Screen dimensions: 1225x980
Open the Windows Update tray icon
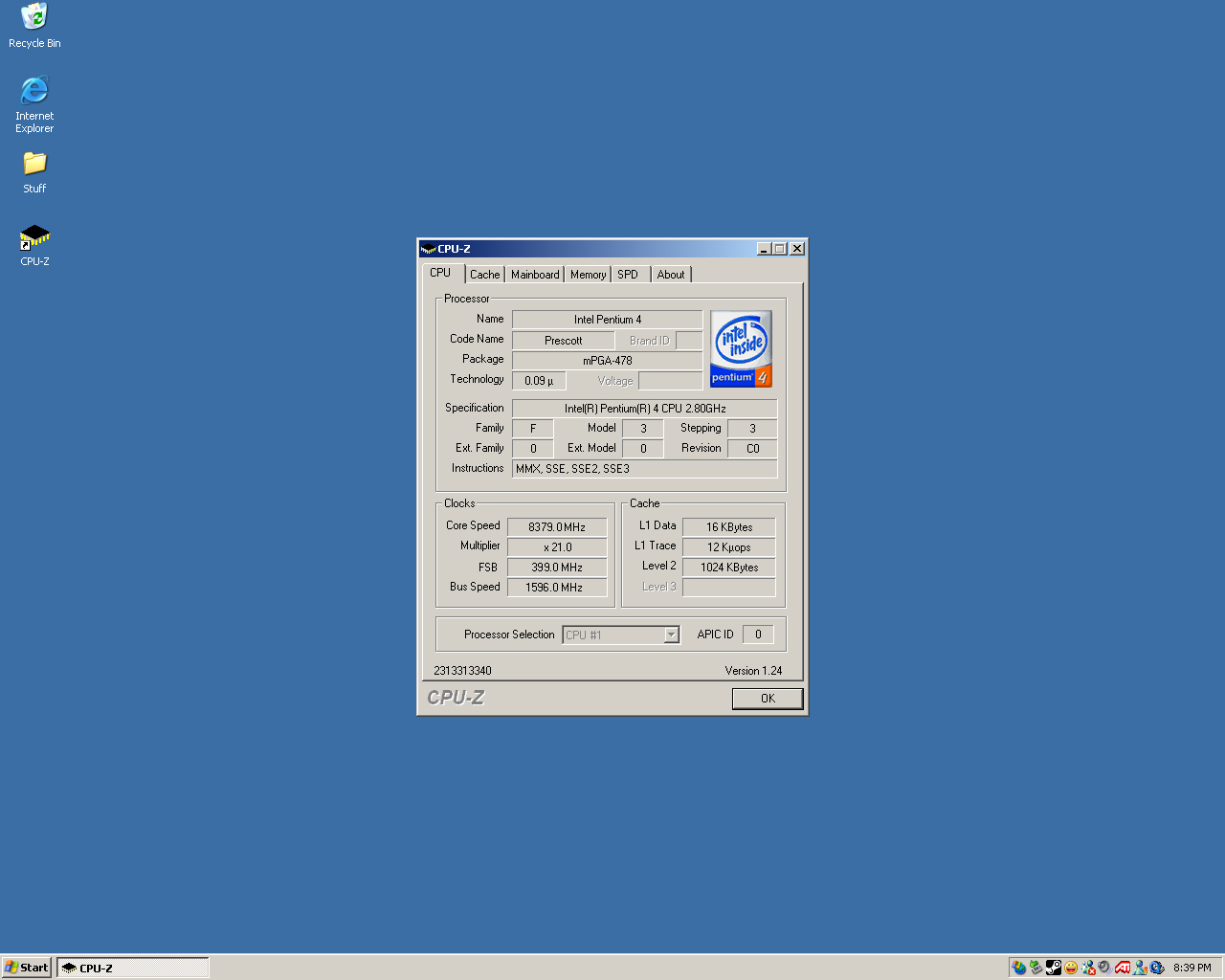coord(1019,968)
